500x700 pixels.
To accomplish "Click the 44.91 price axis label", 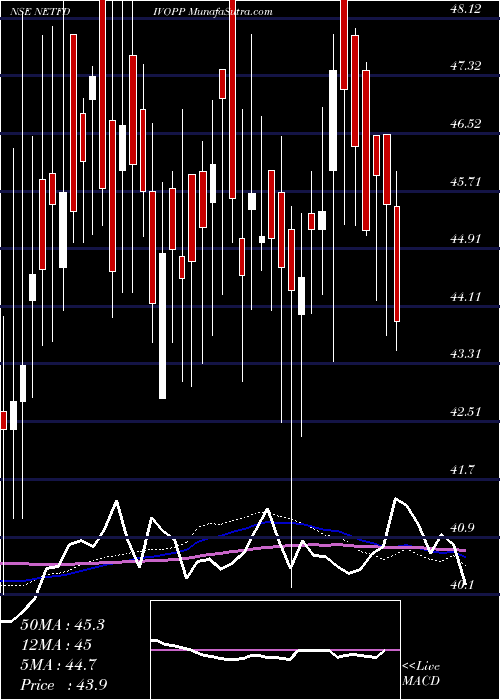I will [x=466, y=239].
